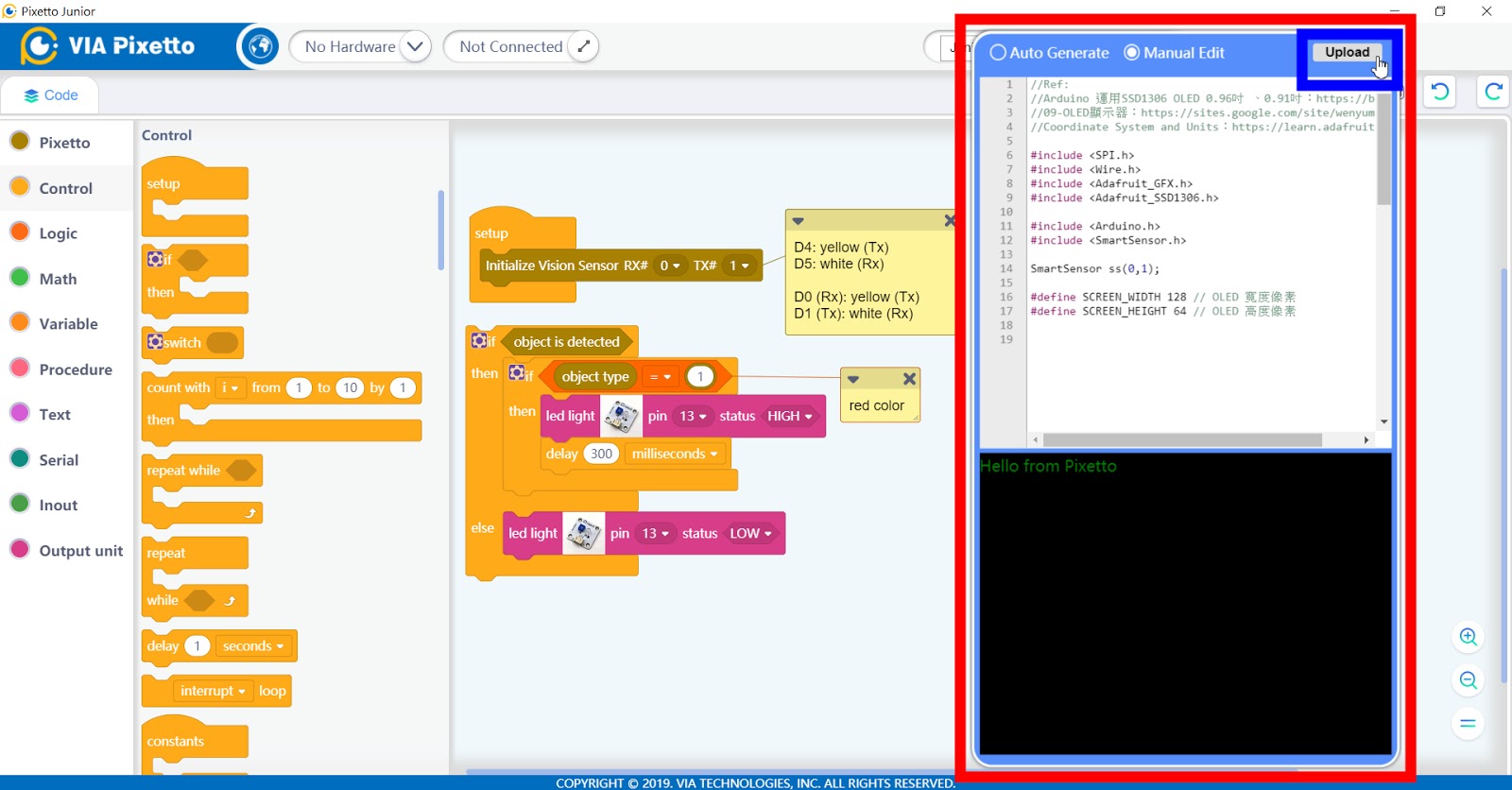
Task: Select the Control category
Action: 66,188
